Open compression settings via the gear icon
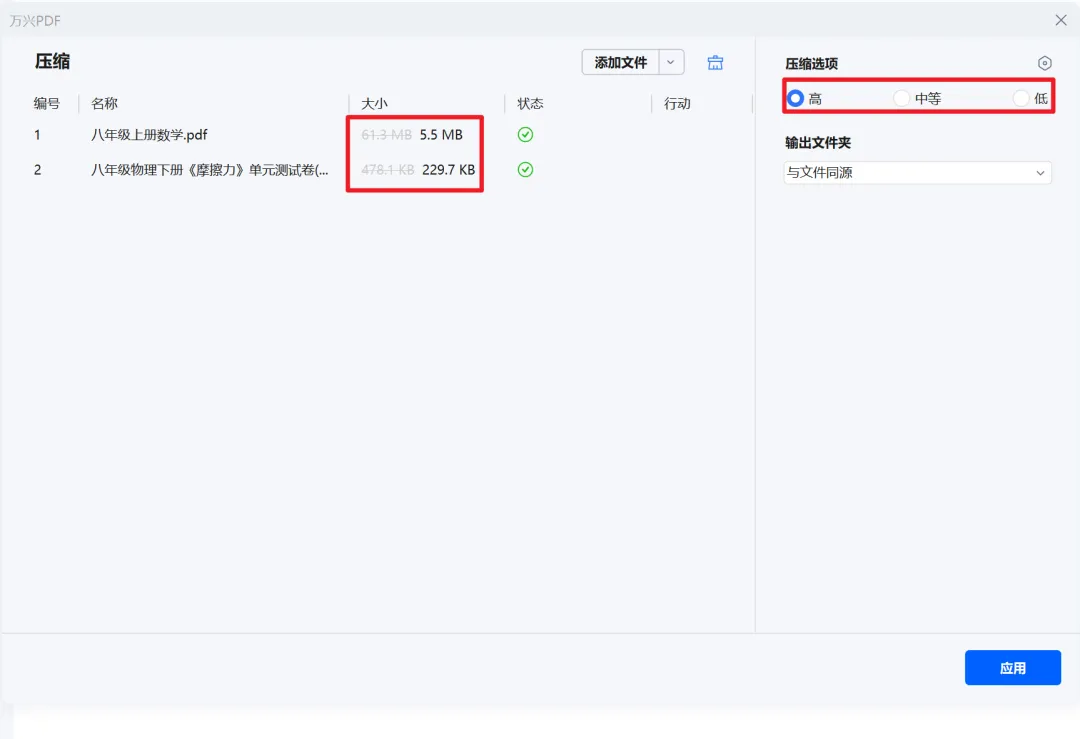 pyautogui.click(x=1044, y=62)
